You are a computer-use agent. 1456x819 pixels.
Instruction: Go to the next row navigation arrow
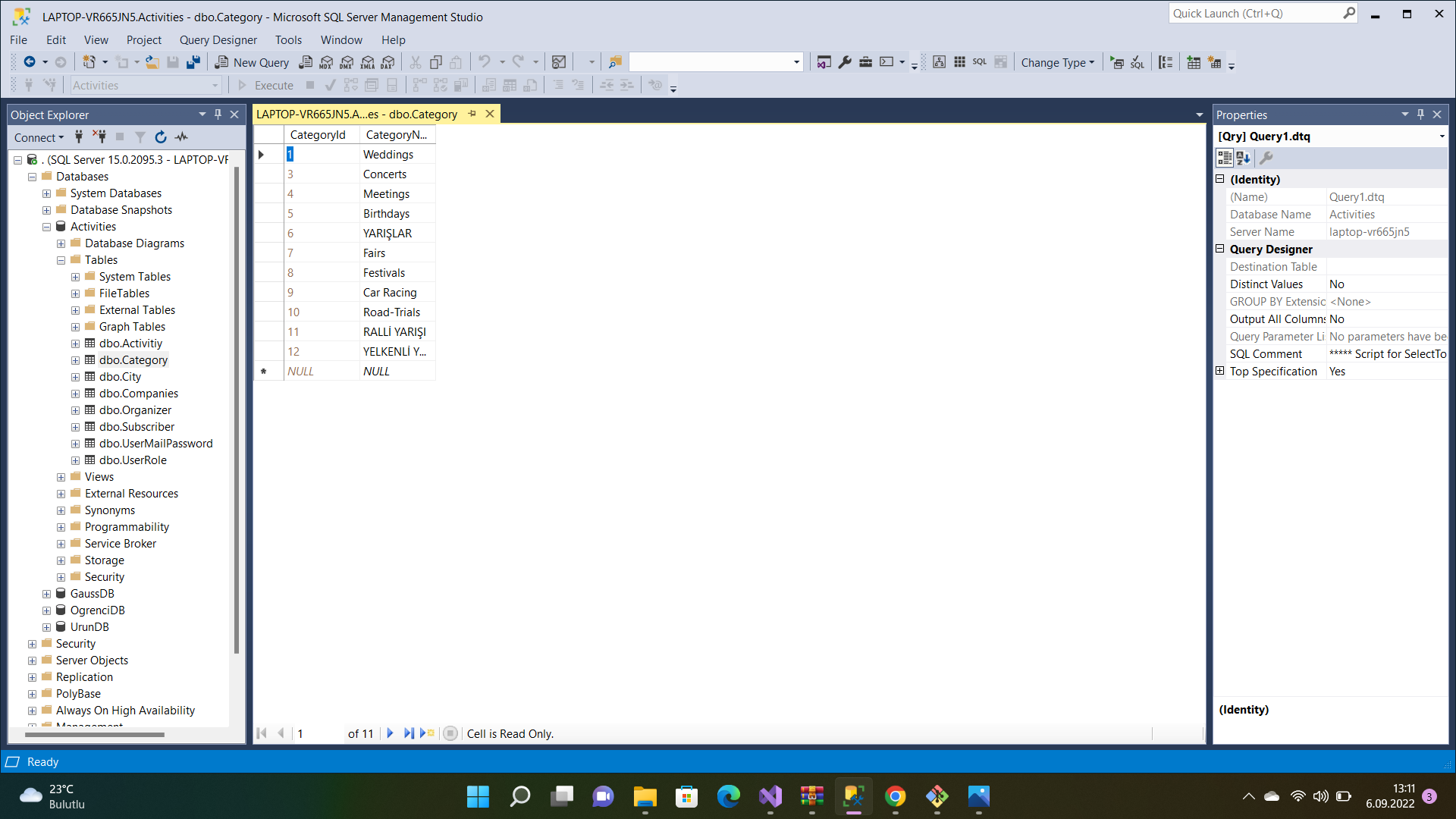[390, 733]
